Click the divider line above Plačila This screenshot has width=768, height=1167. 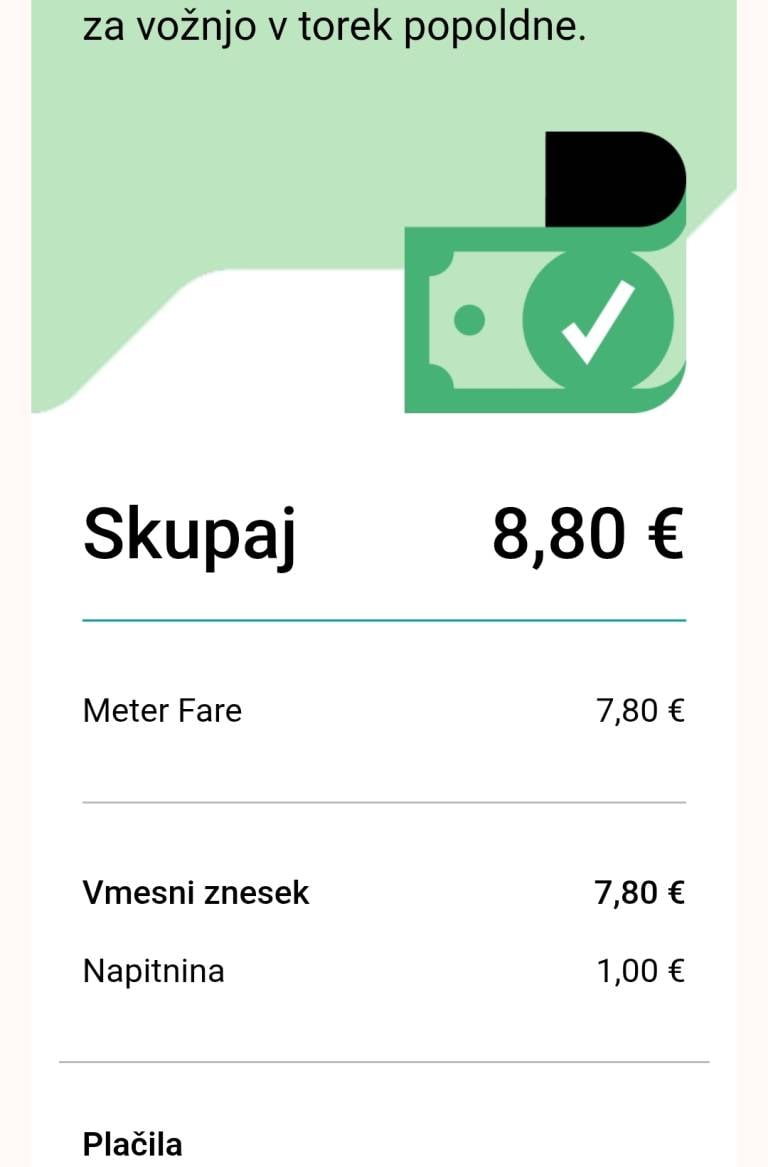pyautogui.click(x=384, y=1061)
